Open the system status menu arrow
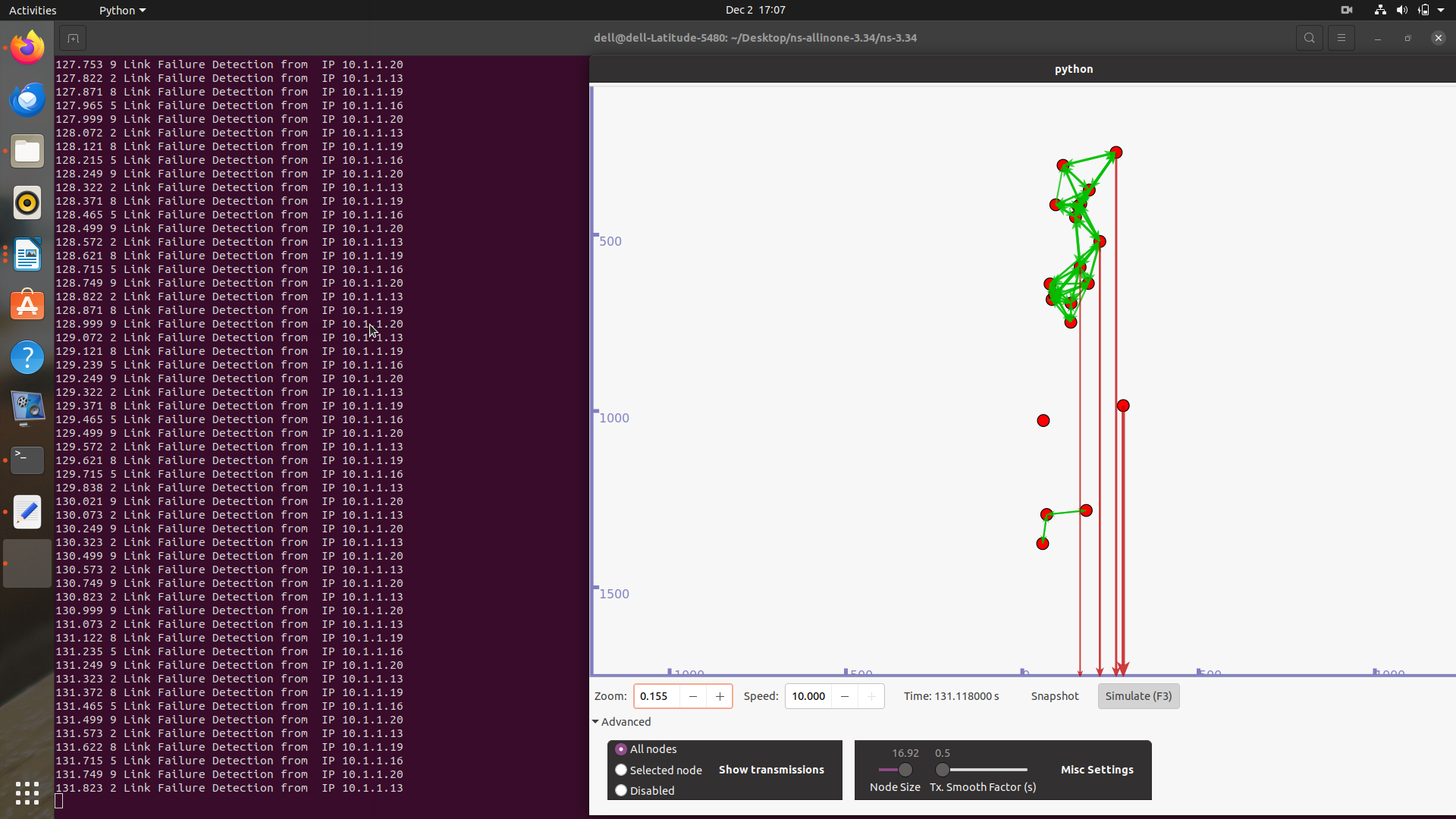The image size is (1456, 819). point(1441,10)
